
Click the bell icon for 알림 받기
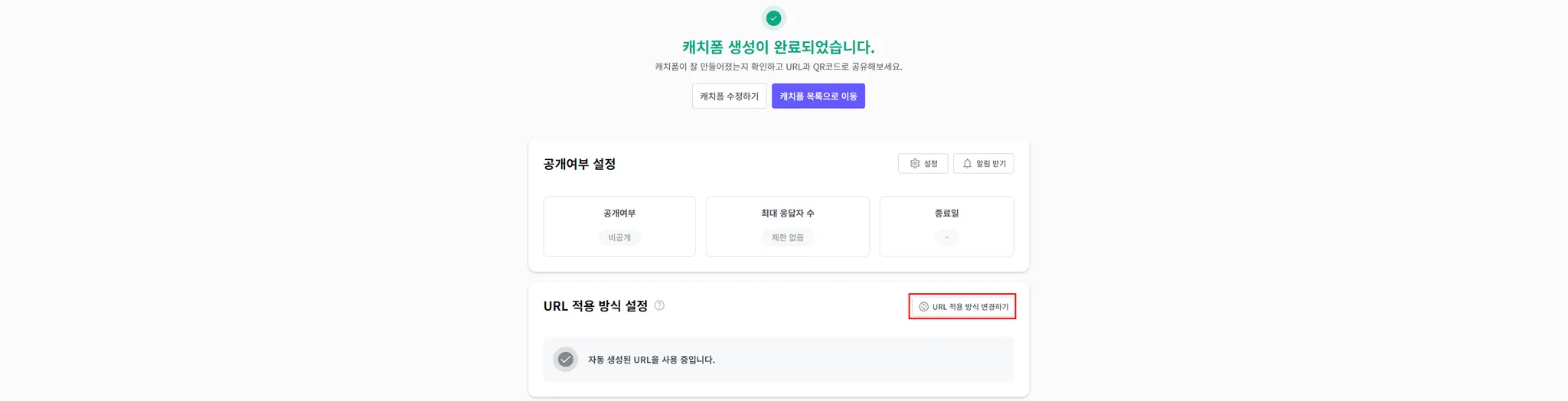tap(967, 164)
